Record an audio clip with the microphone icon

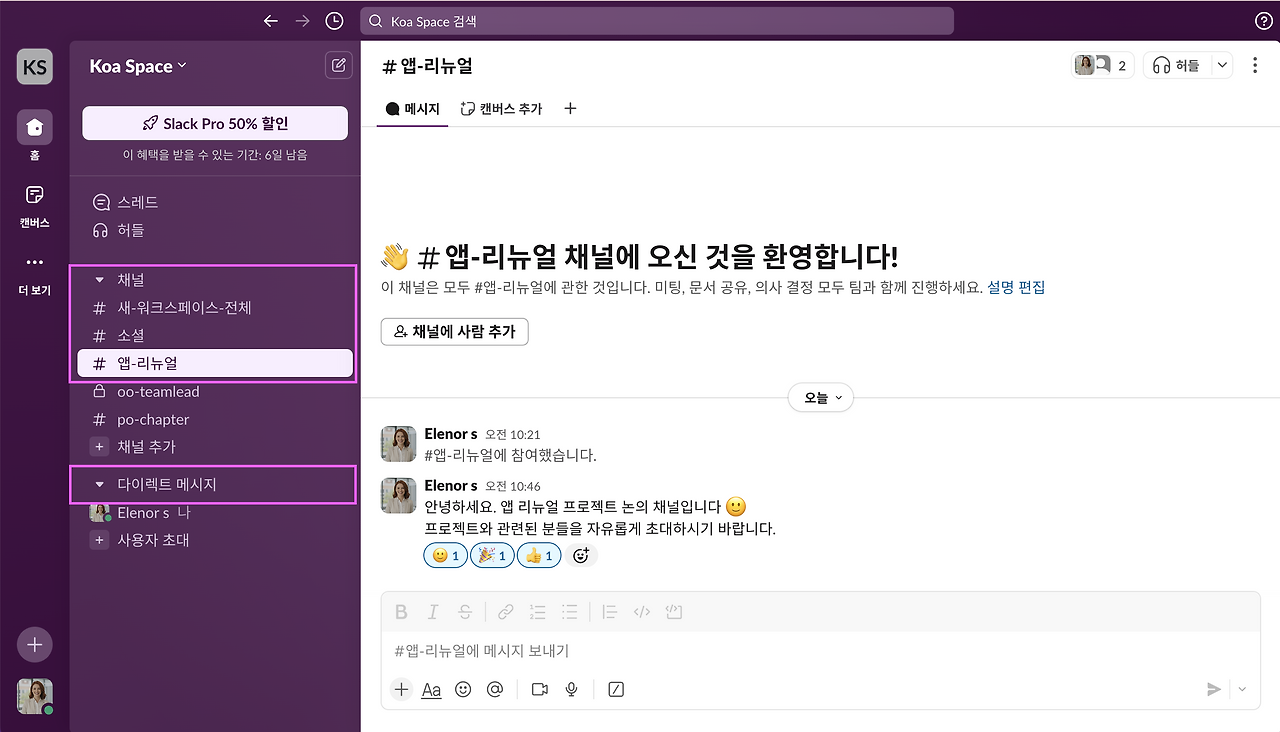(x=571, y=689)
